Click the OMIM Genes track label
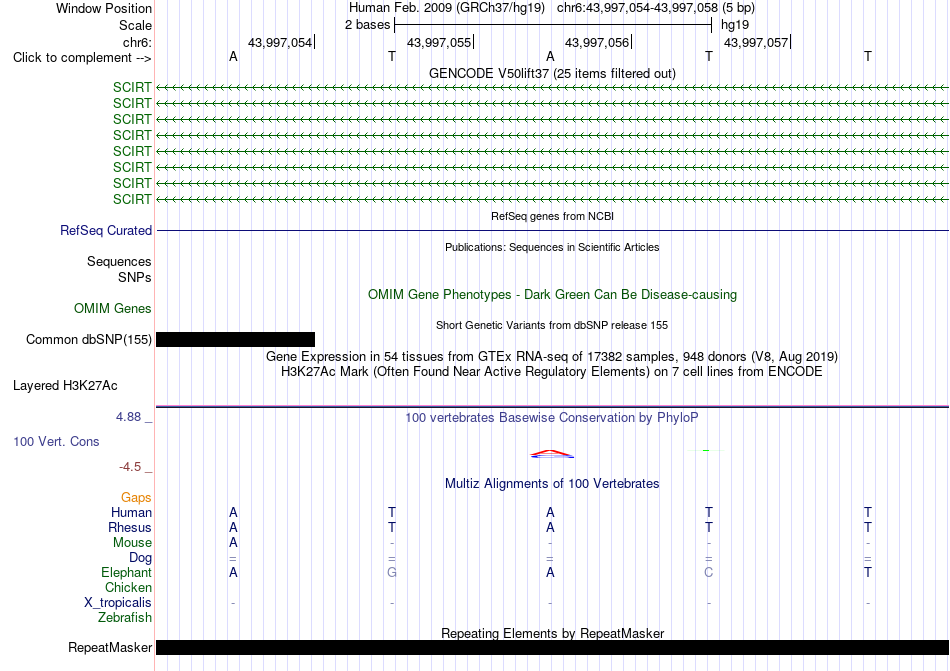The width and height of the screenshot is (950, 671). (112, 308)
